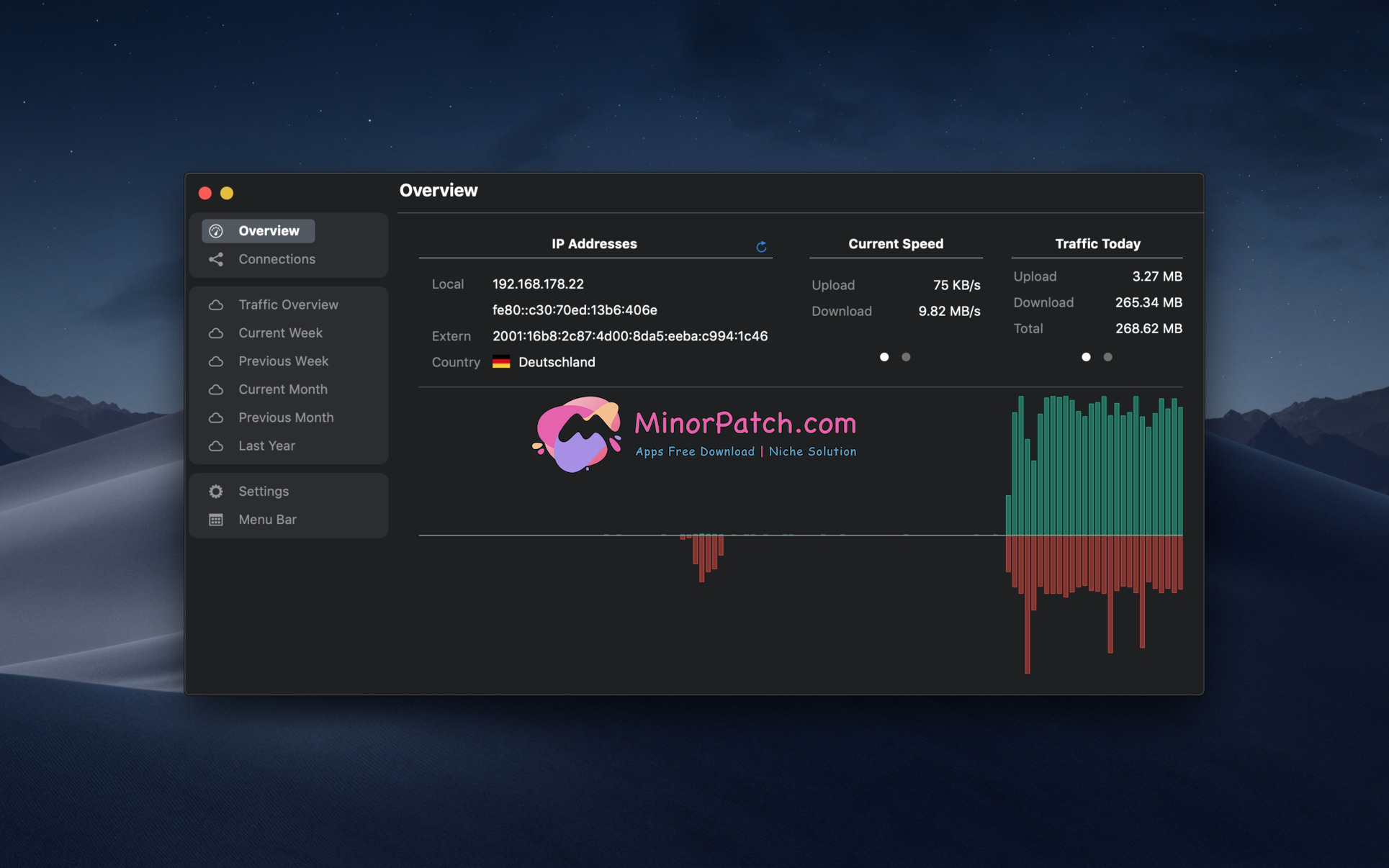Expand the Previous Week traffic section
1389x868 pixels.
click(x=283, y=360)
